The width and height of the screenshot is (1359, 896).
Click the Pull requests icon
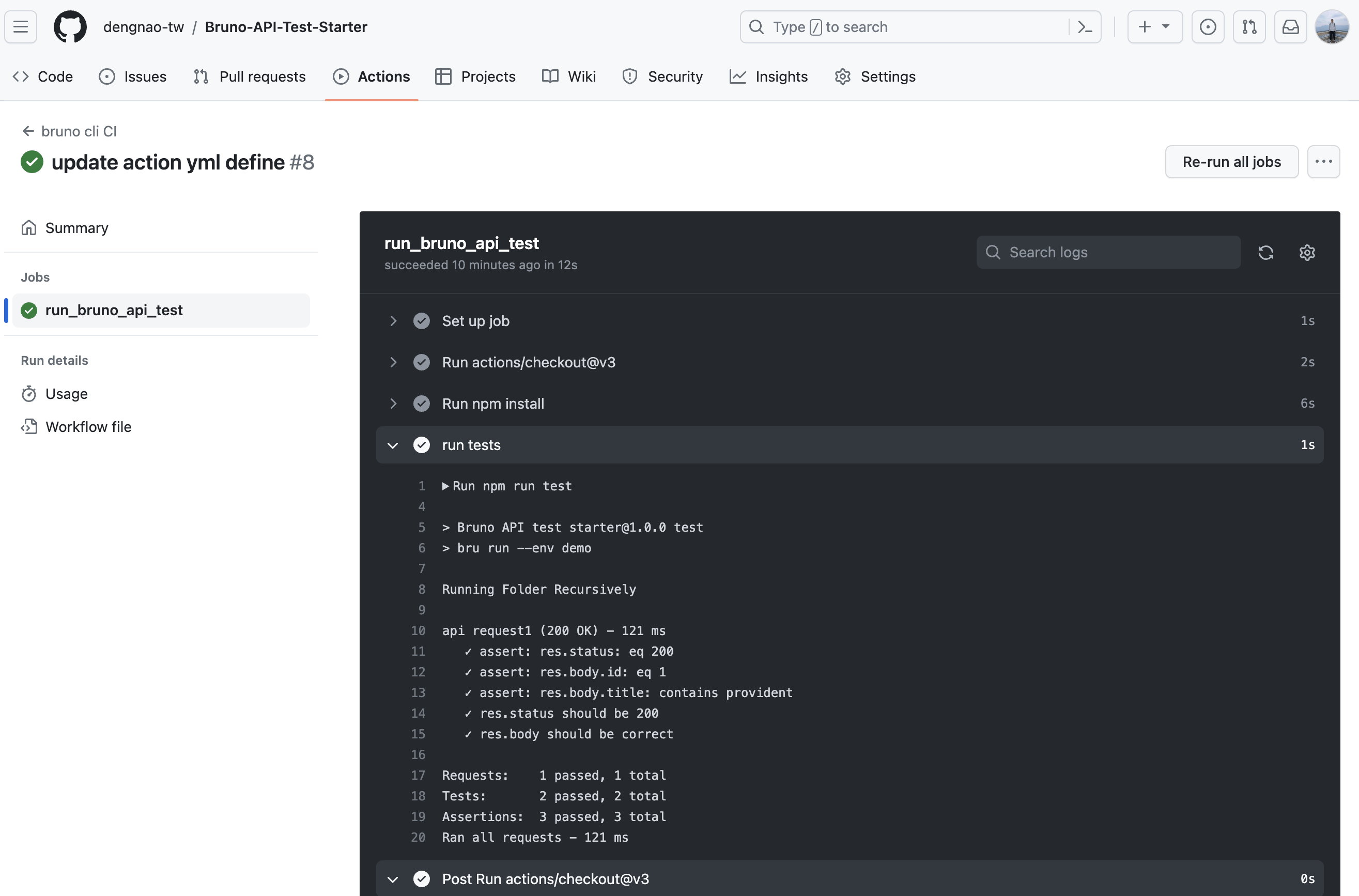(x=200, y=75)
